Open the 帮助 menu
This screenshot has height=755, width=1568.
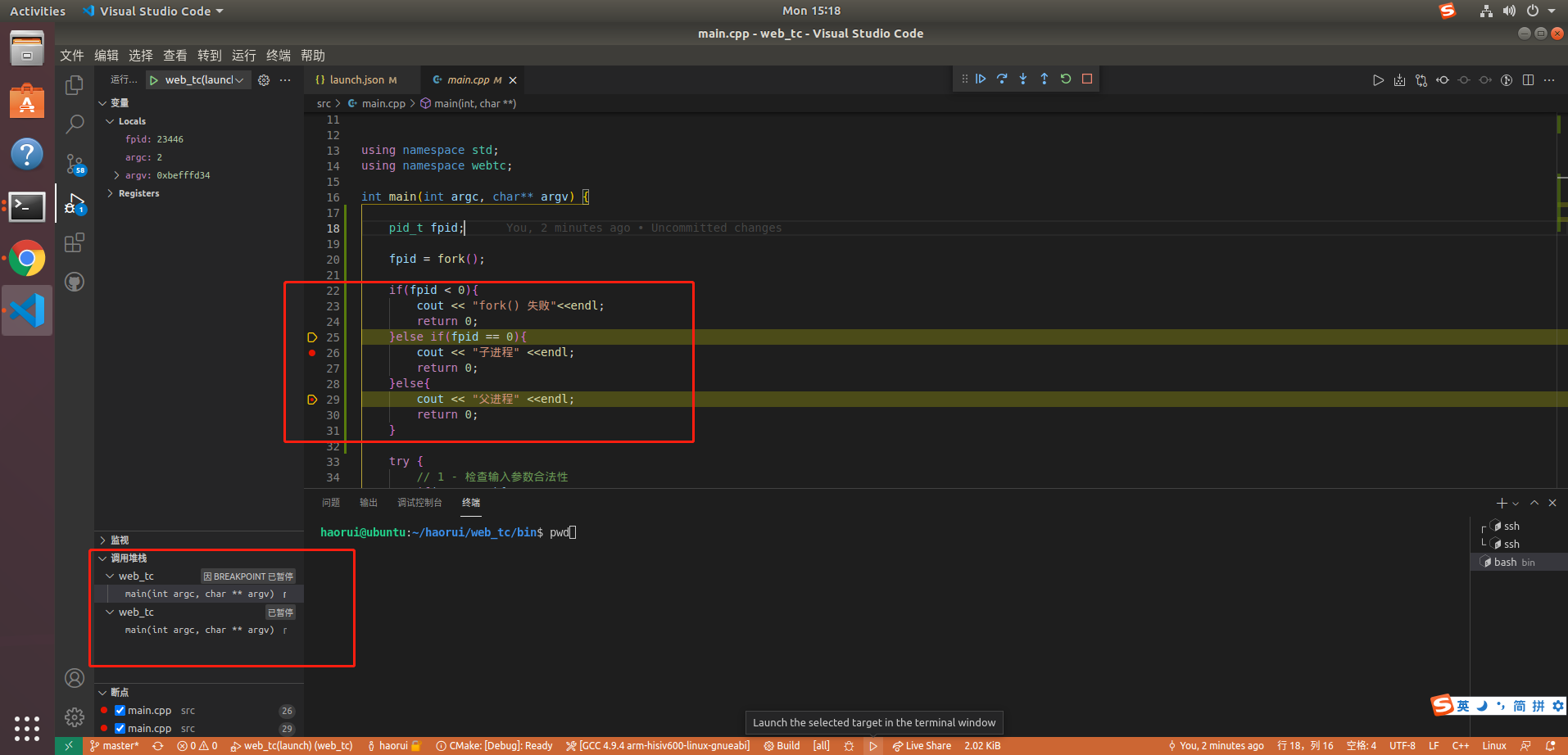(313, 55)
